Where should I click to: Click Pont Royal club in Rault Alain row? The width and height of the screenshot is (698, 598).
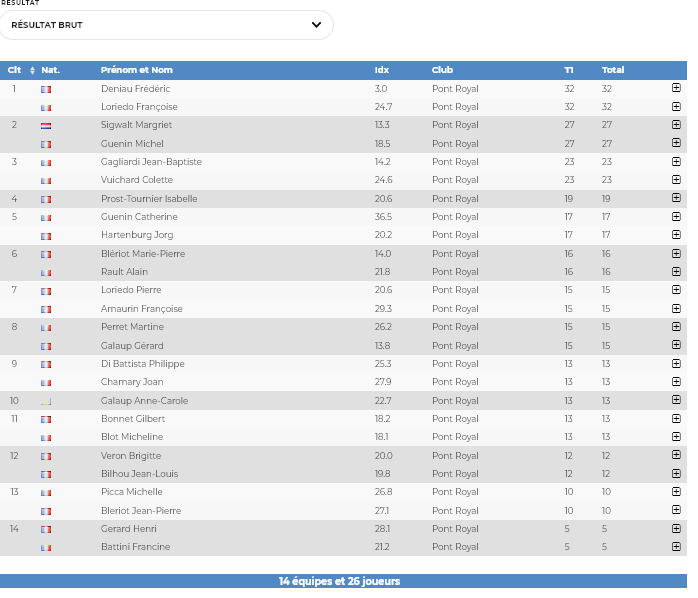point(455,272)
